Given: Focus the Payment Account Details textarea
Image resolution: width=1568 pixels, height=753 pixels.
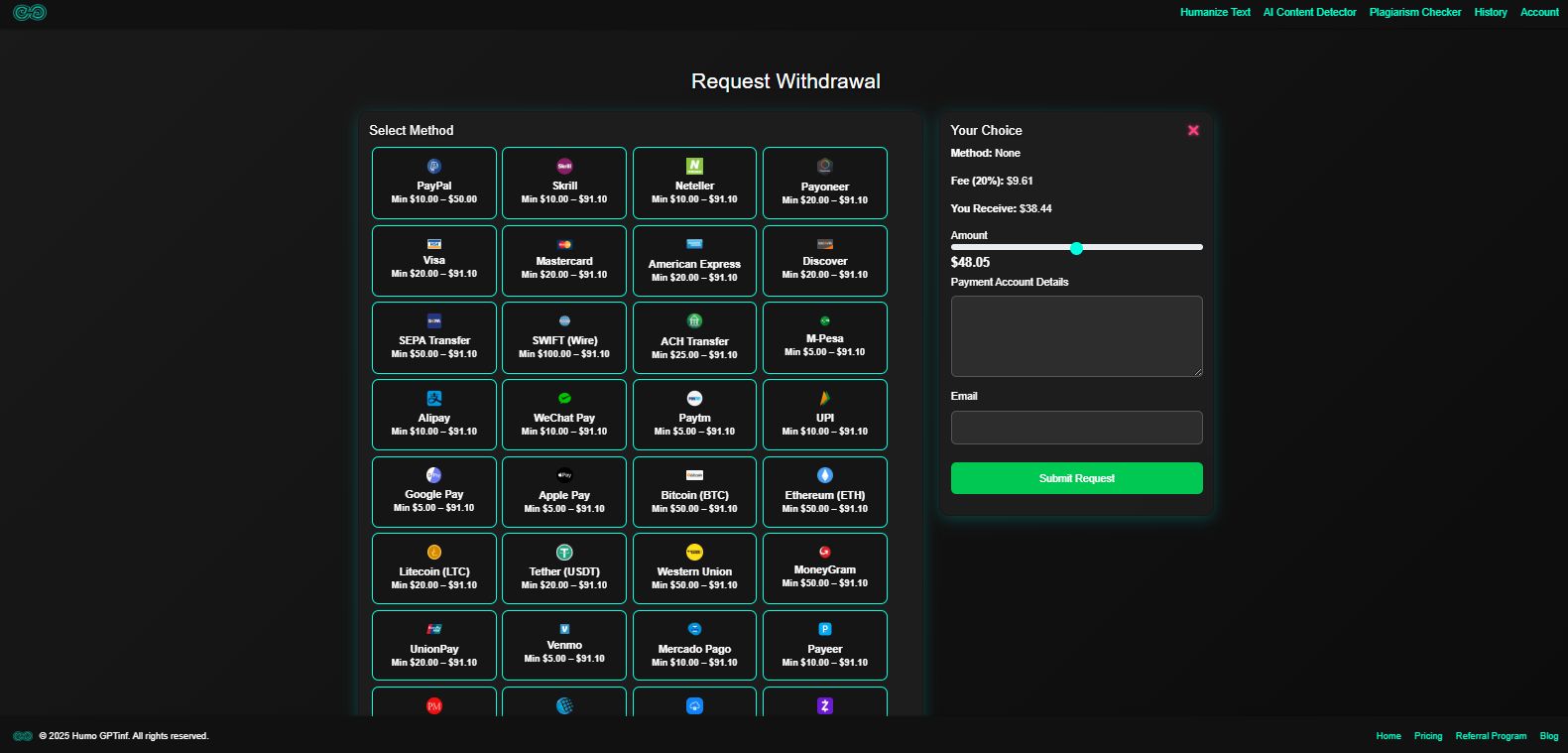Looking at the screenshot, I should point(1076,336).
